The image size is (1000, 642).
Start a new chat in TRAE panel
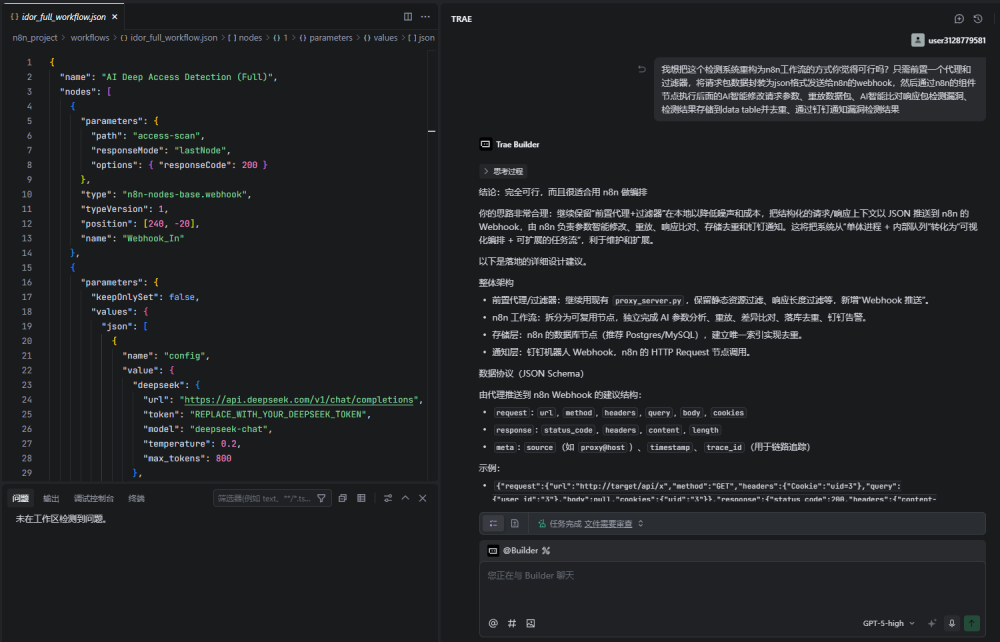tap(959, 18)
